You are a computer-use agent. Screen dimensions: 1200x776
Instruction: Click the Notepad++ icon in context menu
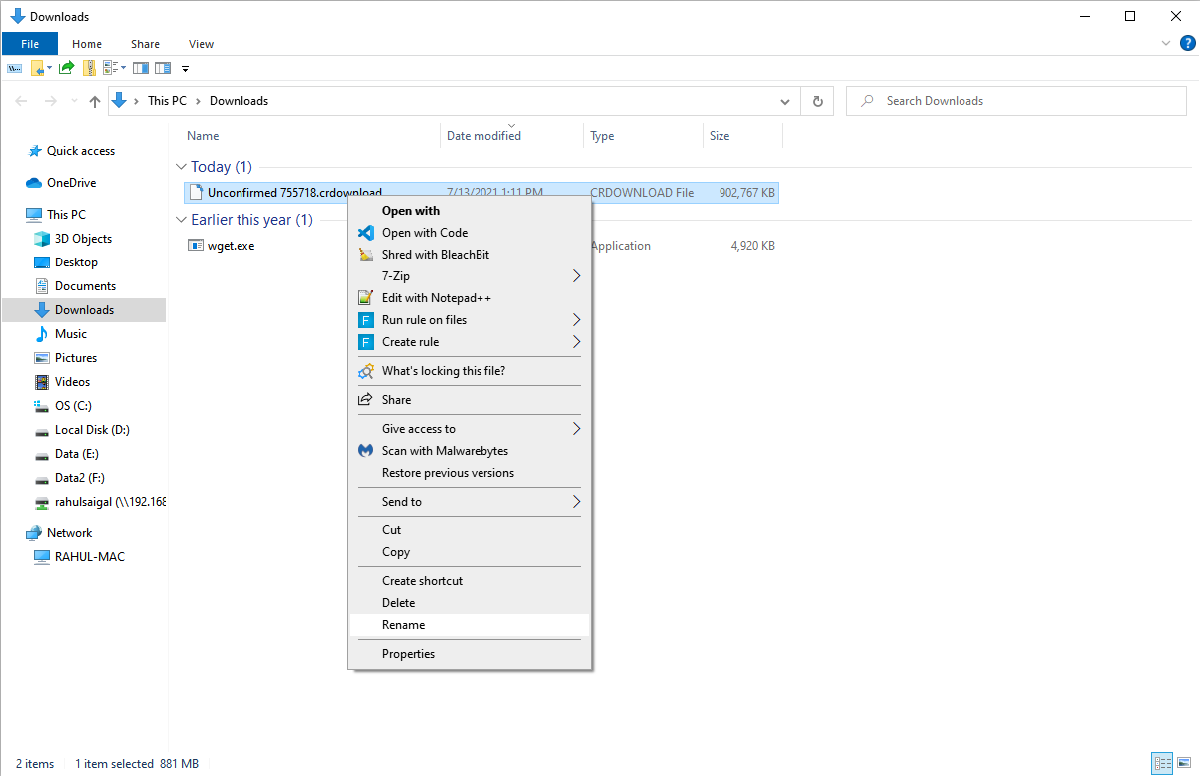tap(365, 298)
